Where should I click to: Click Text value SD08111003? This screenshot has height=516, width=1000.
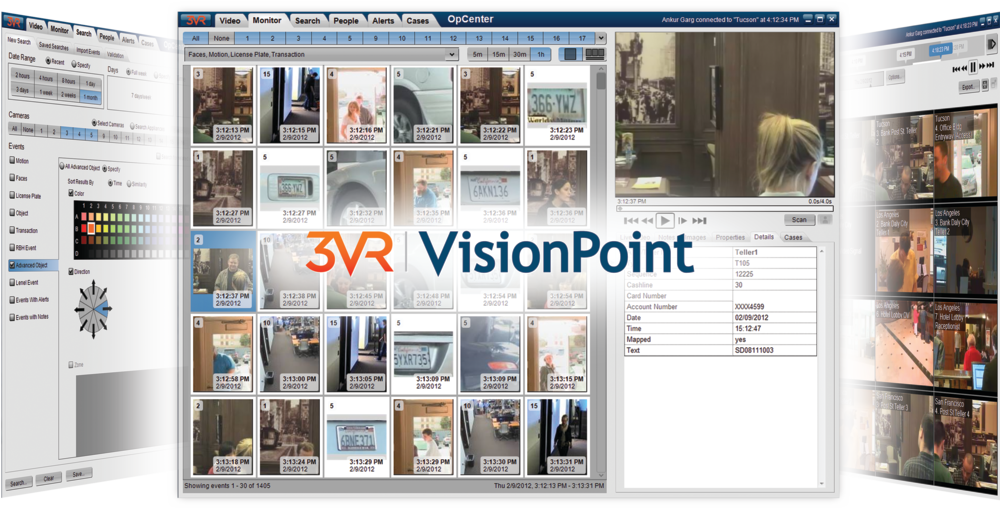[x=756, y=350]
